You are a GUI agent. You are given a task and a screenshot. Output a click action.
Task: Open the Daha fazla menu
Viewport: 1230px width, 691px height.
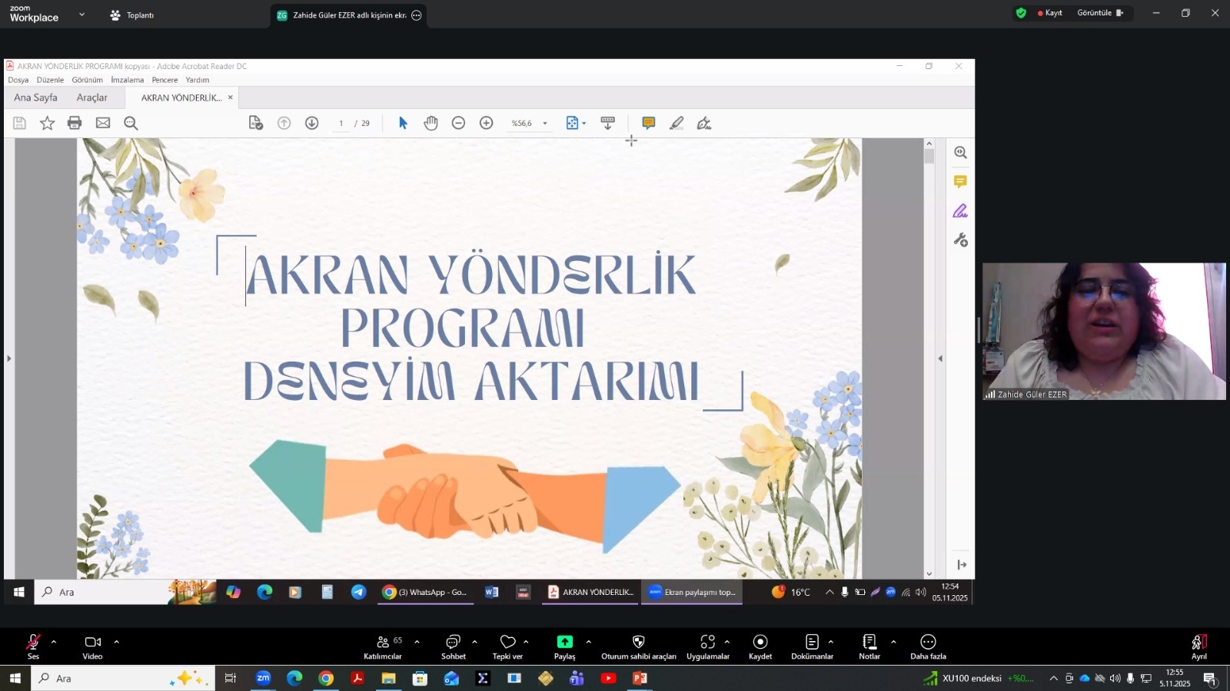[x=927, y=645]
